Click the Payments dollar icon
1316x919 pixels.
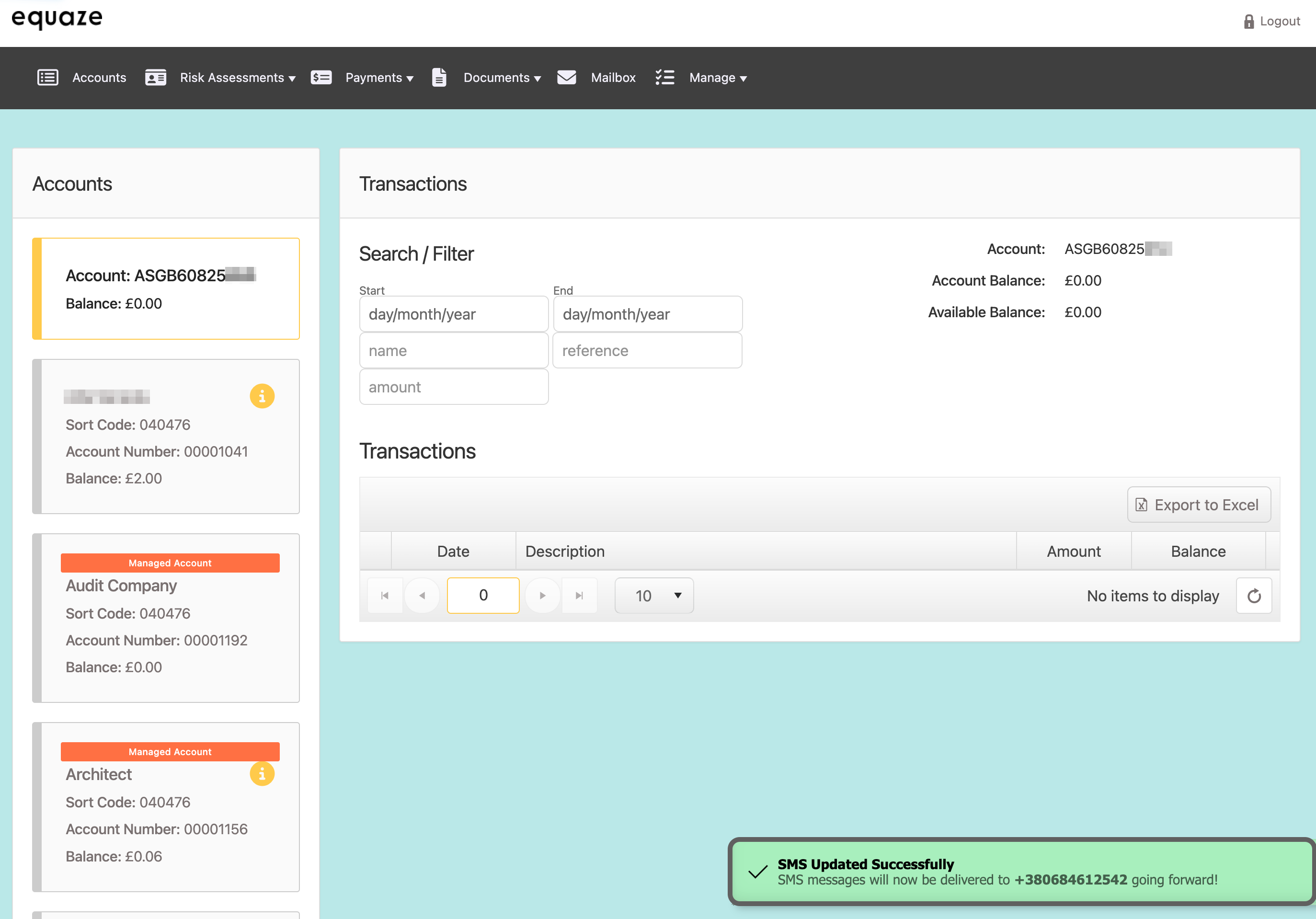point(321,78)
